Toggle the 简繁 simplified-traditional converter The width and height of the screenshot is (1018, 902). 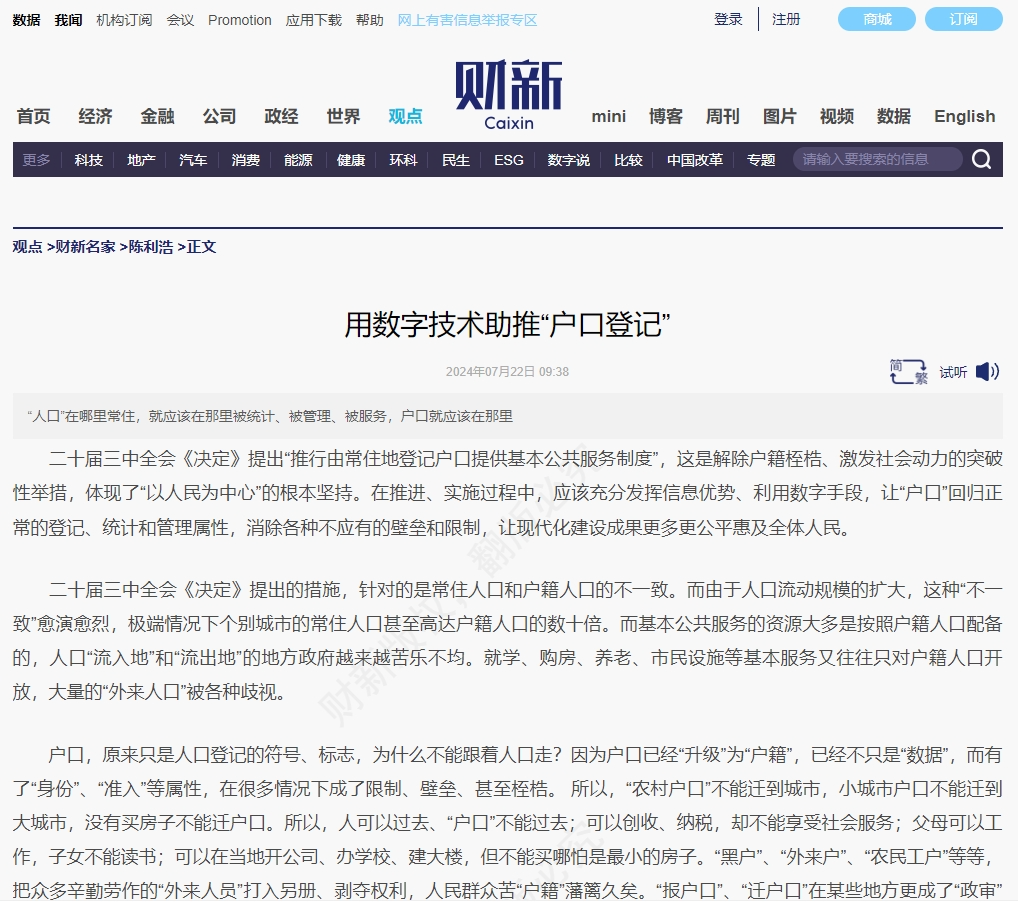(x=908, y=371)
